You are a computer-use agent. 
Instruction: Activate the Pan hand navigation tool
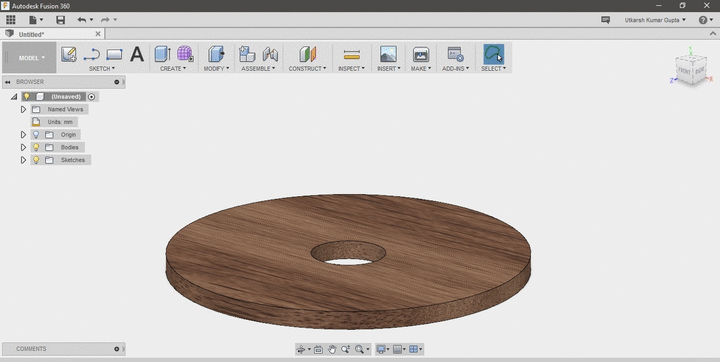pos(332,350)
